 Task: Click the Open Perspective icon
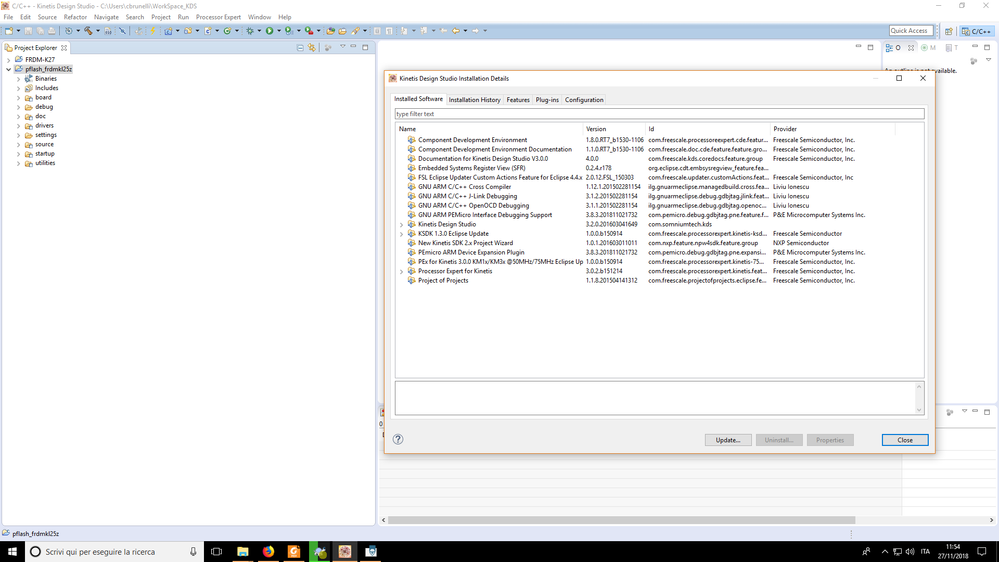(x=949, y=31)
